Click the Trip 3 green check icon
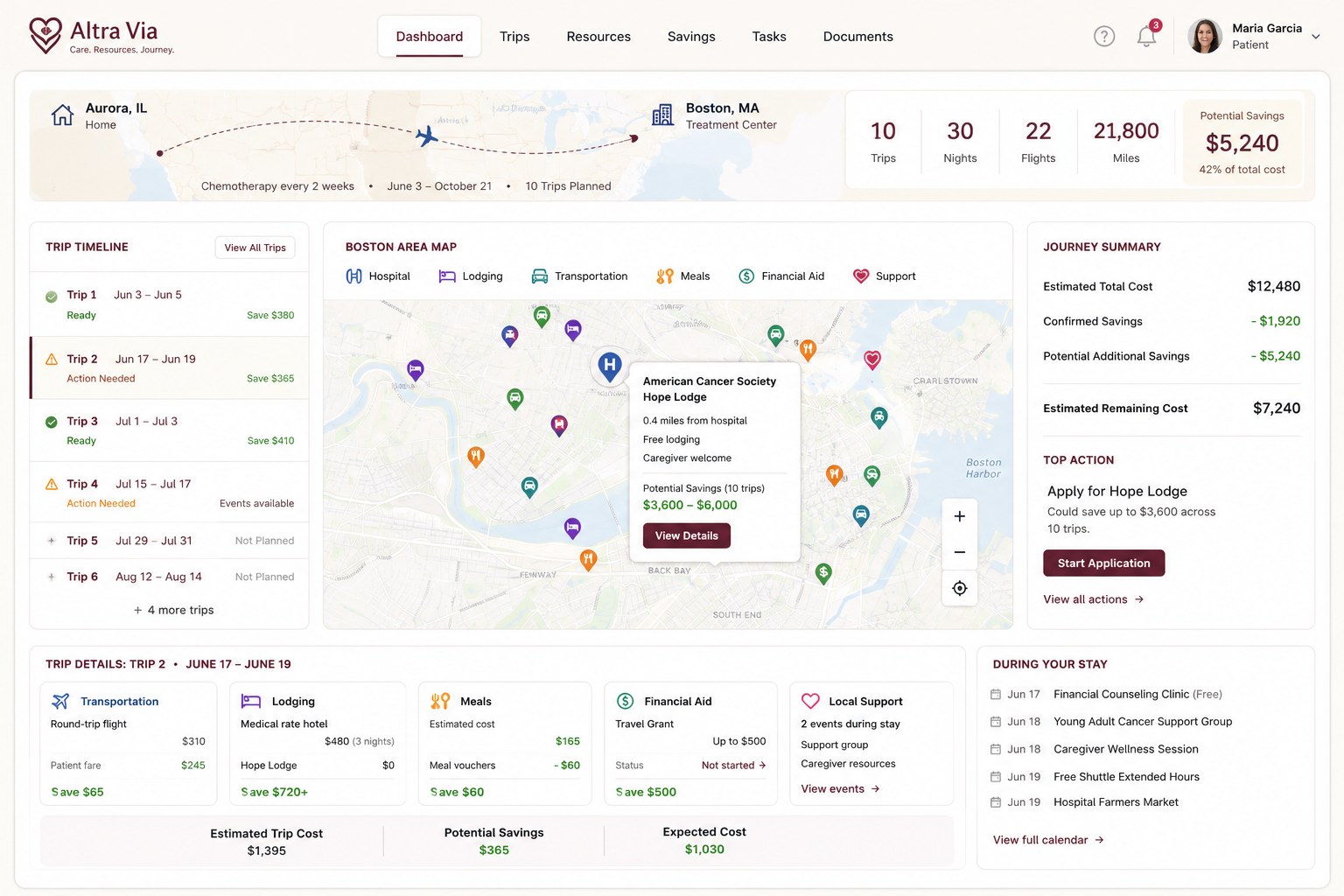 [x=52, y=422]
